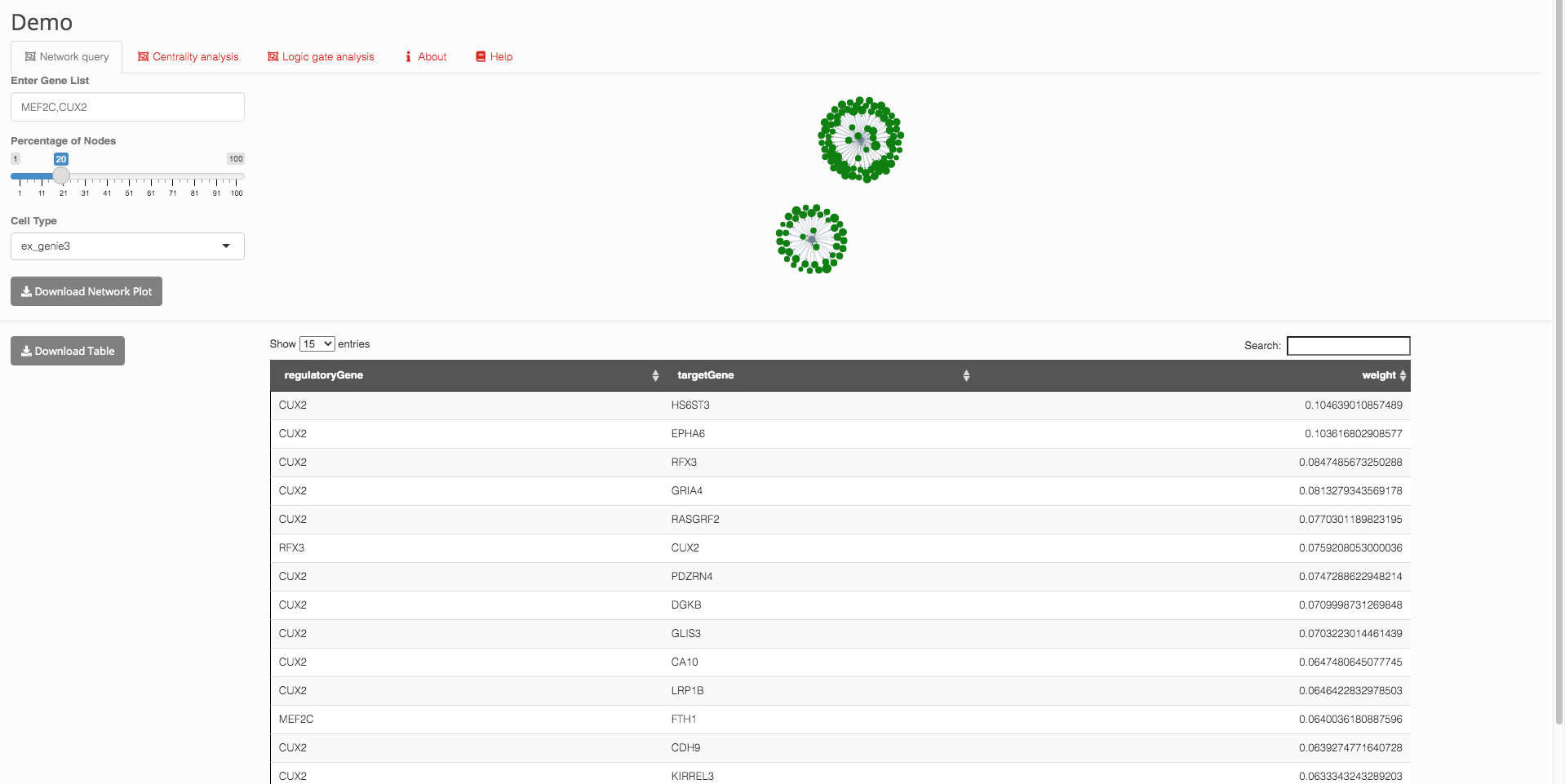
Task: Click the regulatoryGene sort arrows icon
Action: point(655,376)
